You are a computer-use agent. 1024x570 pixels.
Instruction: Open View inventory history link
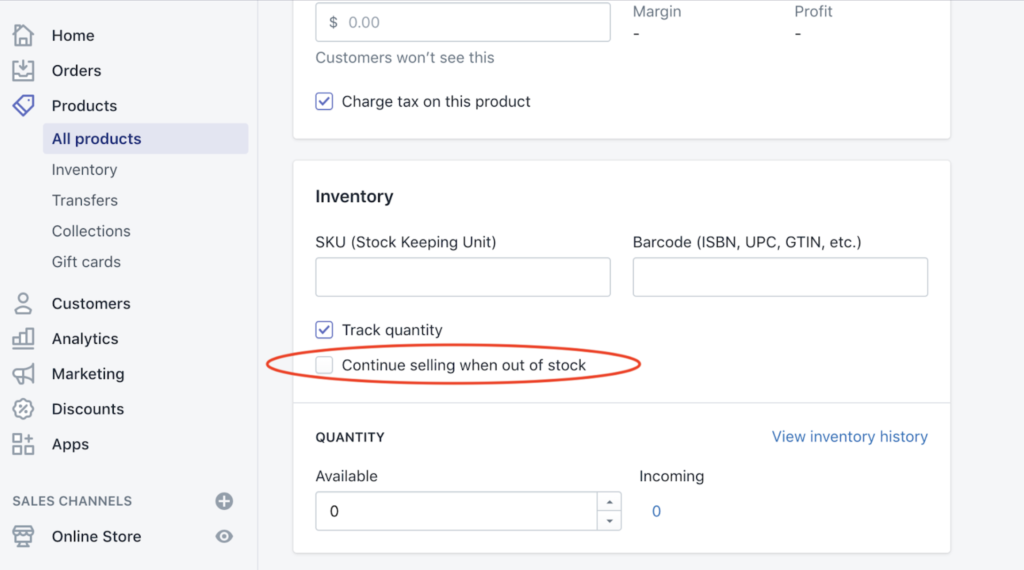pos(850,437)
